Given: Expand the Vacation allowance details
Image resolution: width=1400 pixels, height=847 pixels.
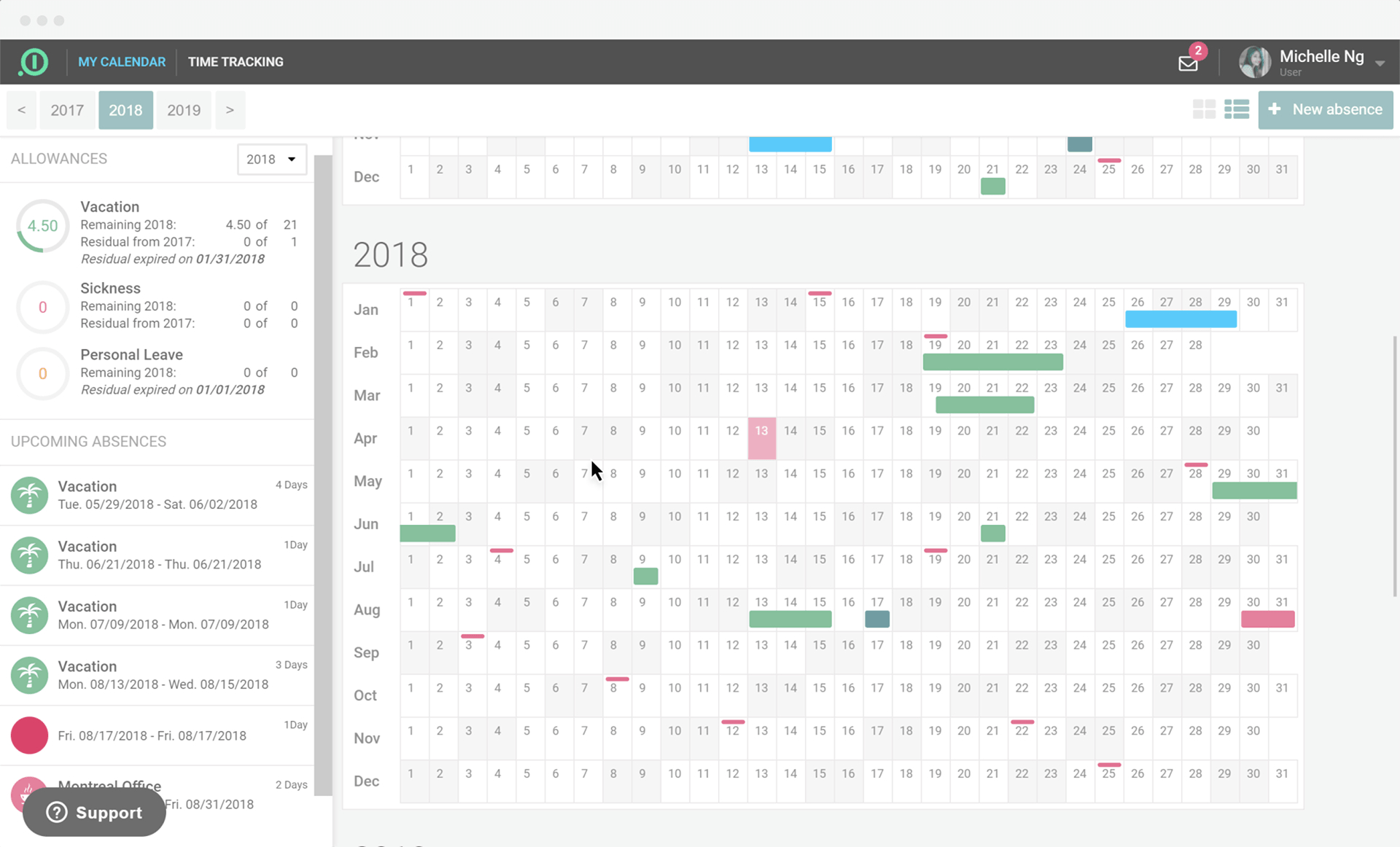Looking at the screenshot, I should (x=110, y=206).
